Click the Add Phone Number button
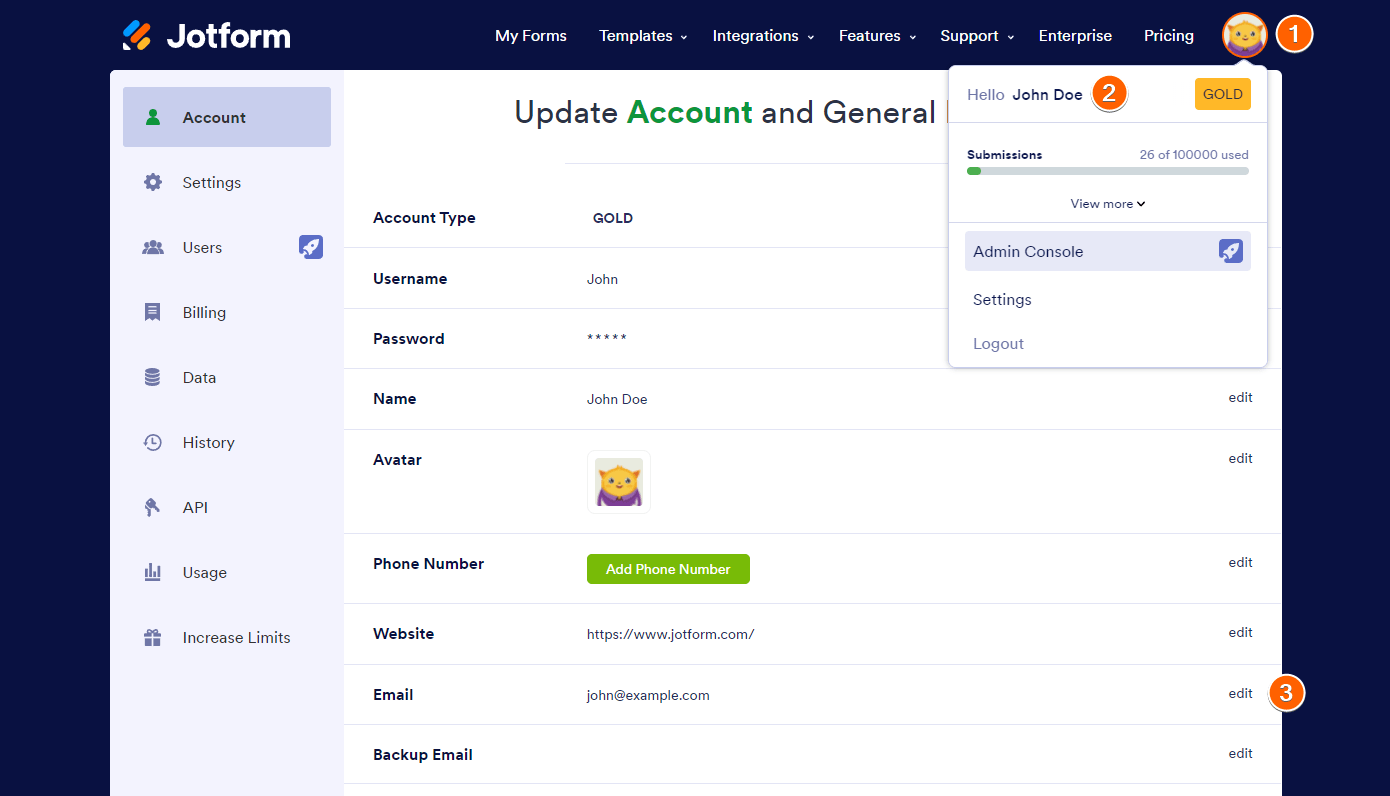 668,569
